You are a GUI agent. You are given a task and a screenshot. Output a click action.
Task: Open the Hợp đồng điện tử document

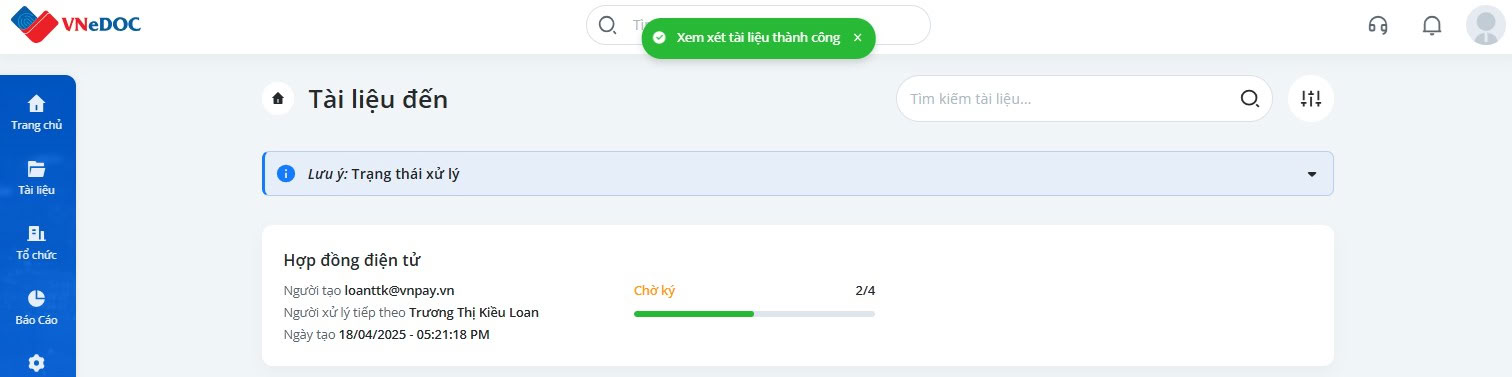point(352,261)
